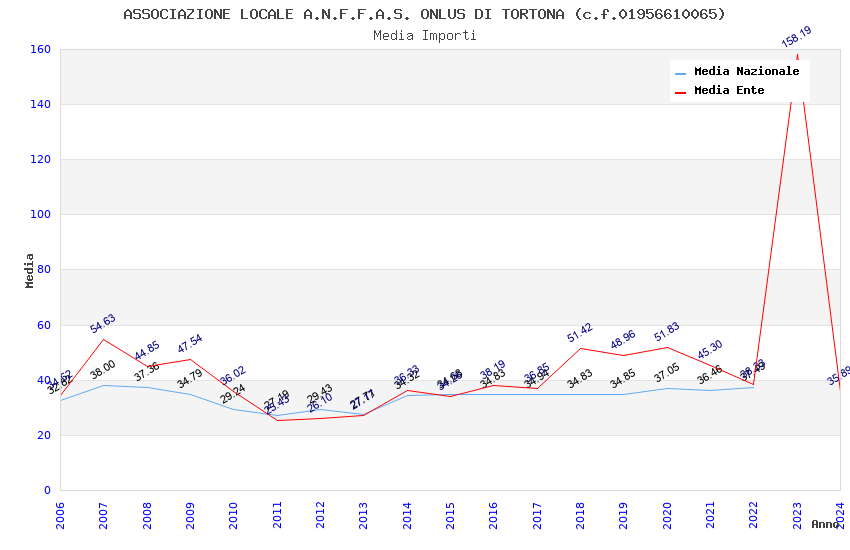
Task: Click the 2014 x-axis year label
Action: [x=407, y=515]
